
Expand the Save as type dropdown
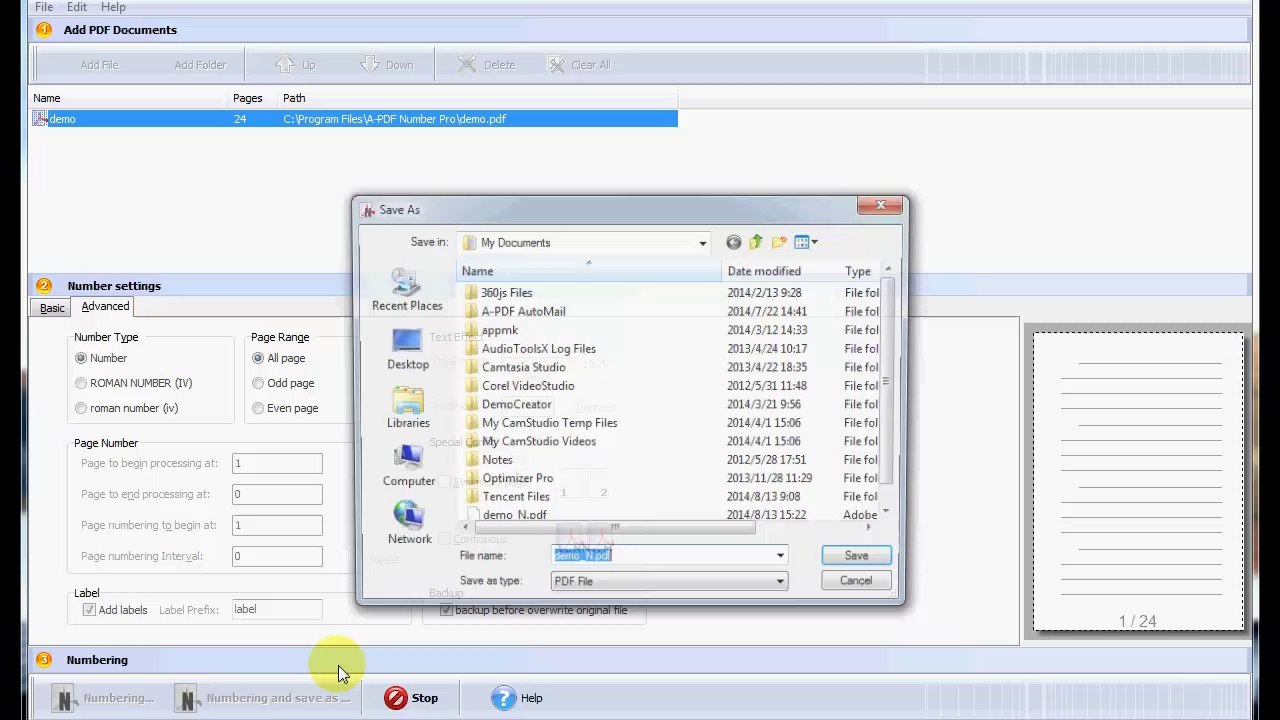(780, 581)
